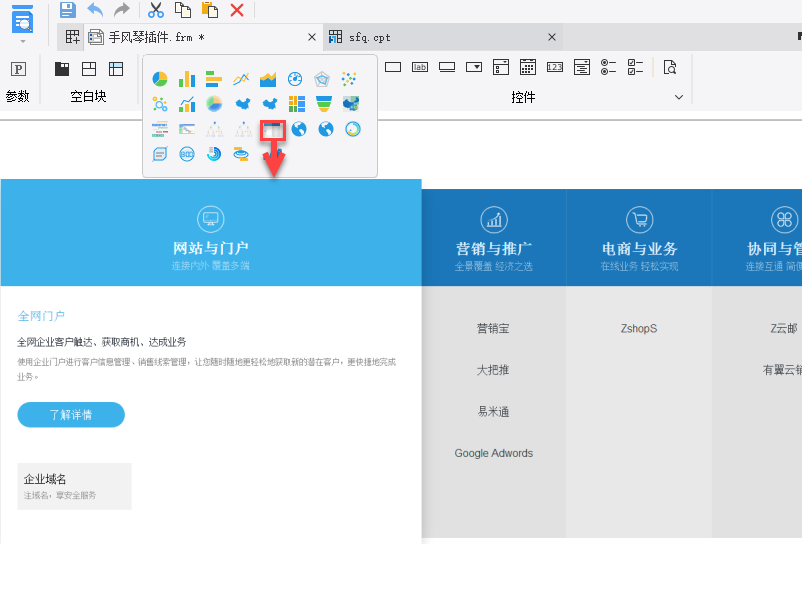Insert a funnel chart
The image size is (802, 601).
(x=324, y=104)
